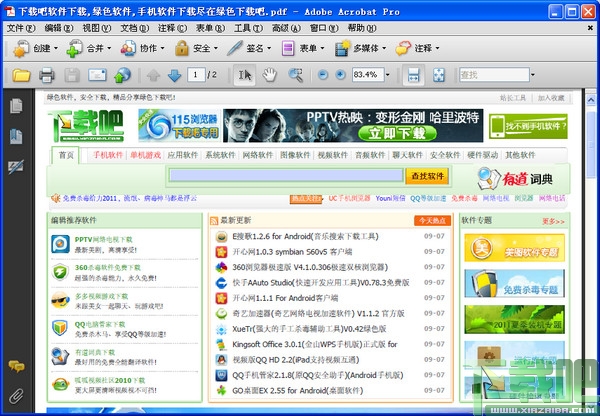The height and width of the screenshot is (416, 600).
Task: Click the Open file folder icon
Action: [x=21, y=75]
